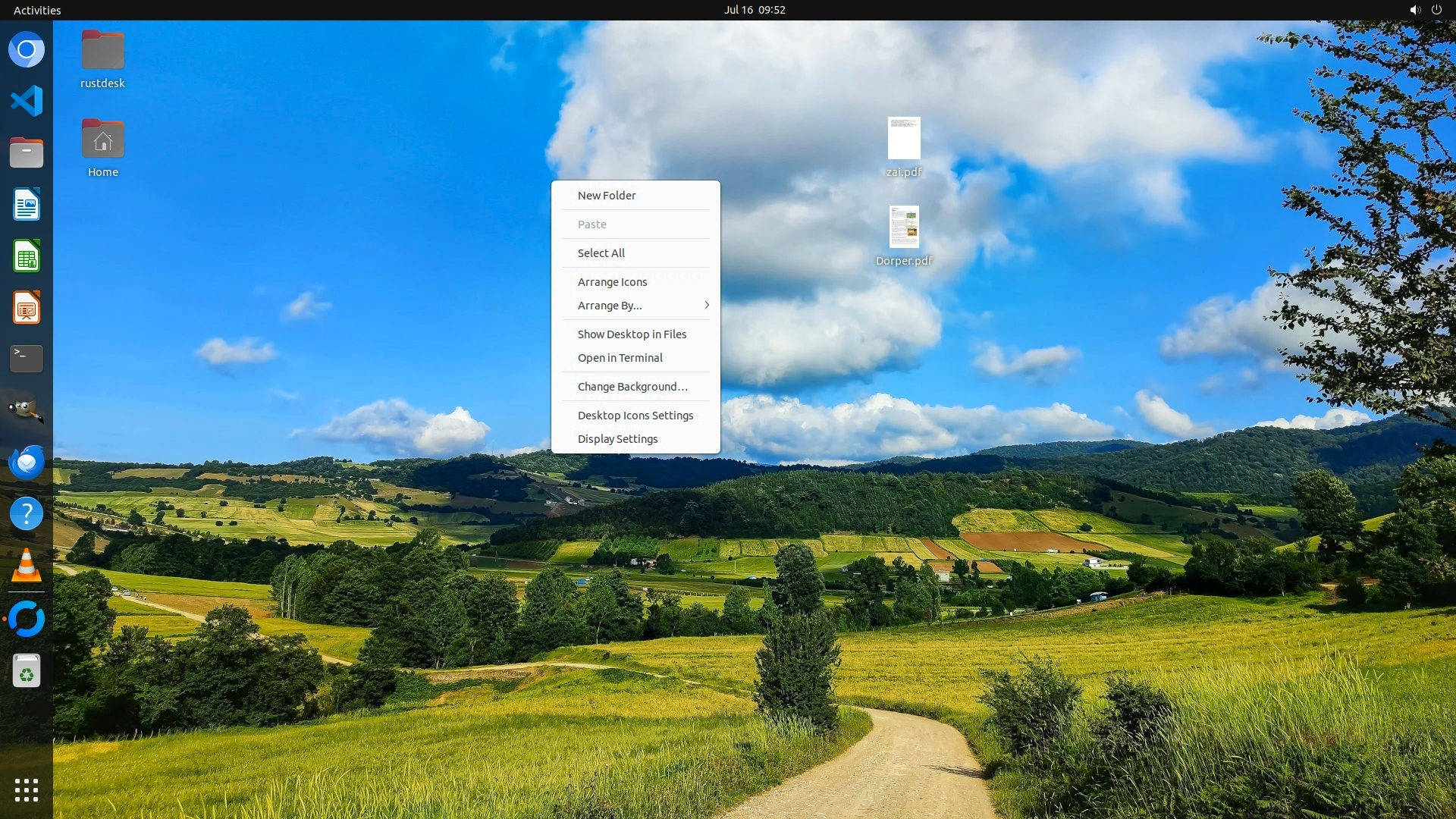
Task: Click the Activities button
Action: click(x=37, y=10)
